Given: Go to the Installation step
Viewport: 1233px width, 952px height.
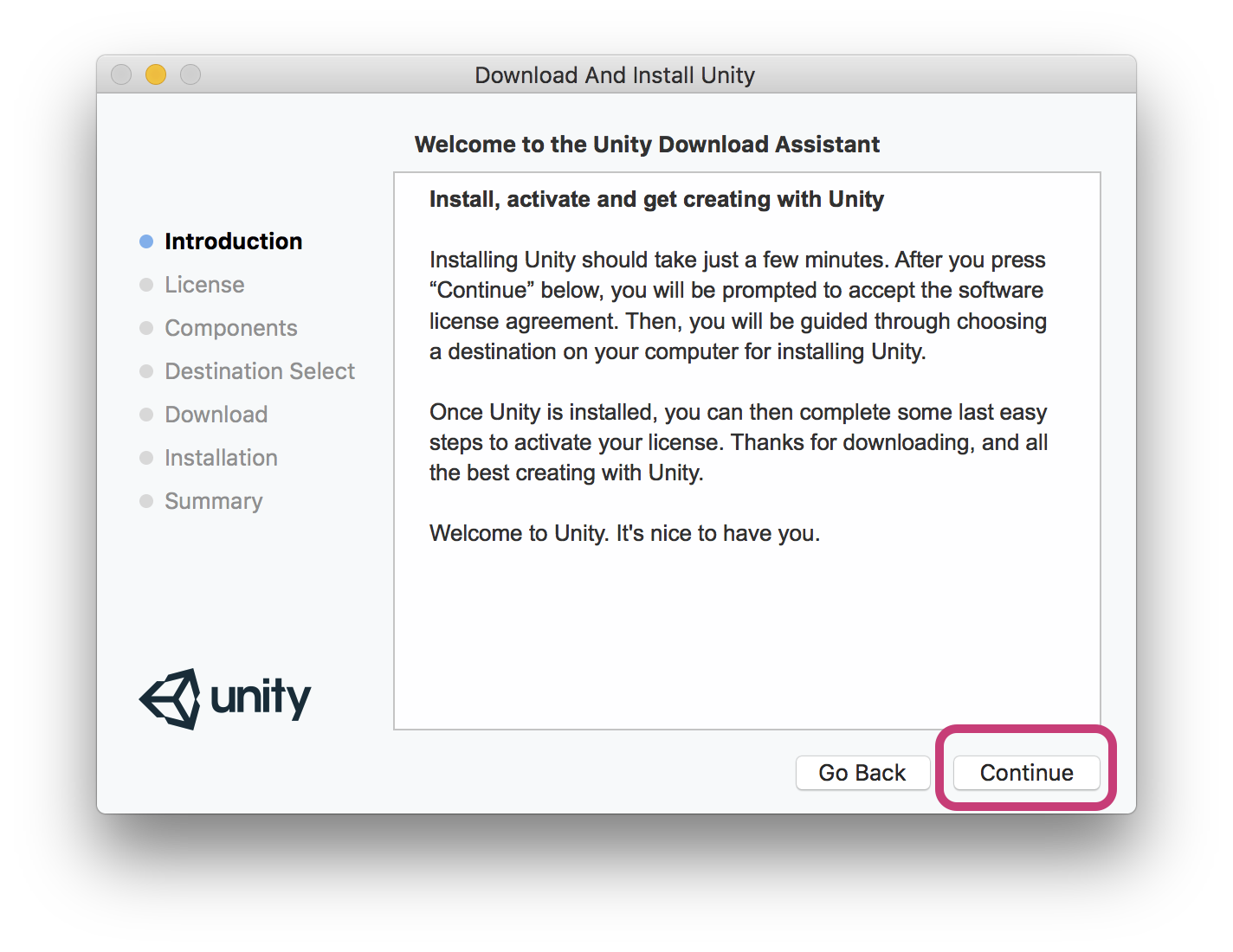Looking at the screenshot, I should [x=221, y=457].
